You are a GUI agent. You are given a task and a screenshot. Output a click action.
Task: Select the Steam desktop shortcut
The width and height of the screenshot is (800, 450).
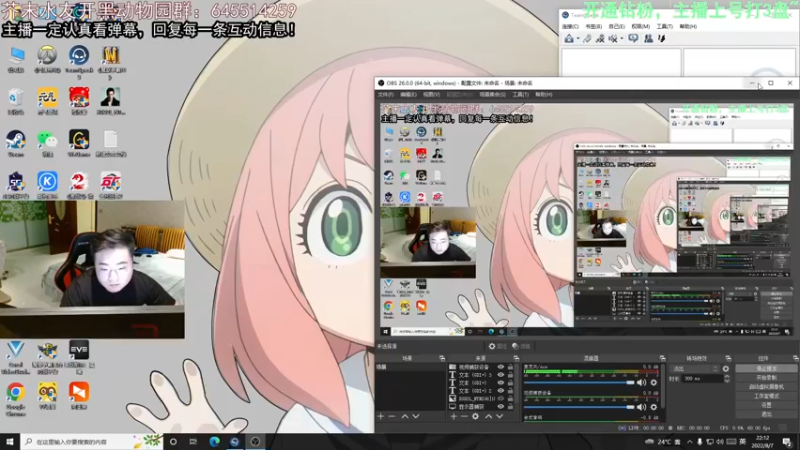point(16,143)
